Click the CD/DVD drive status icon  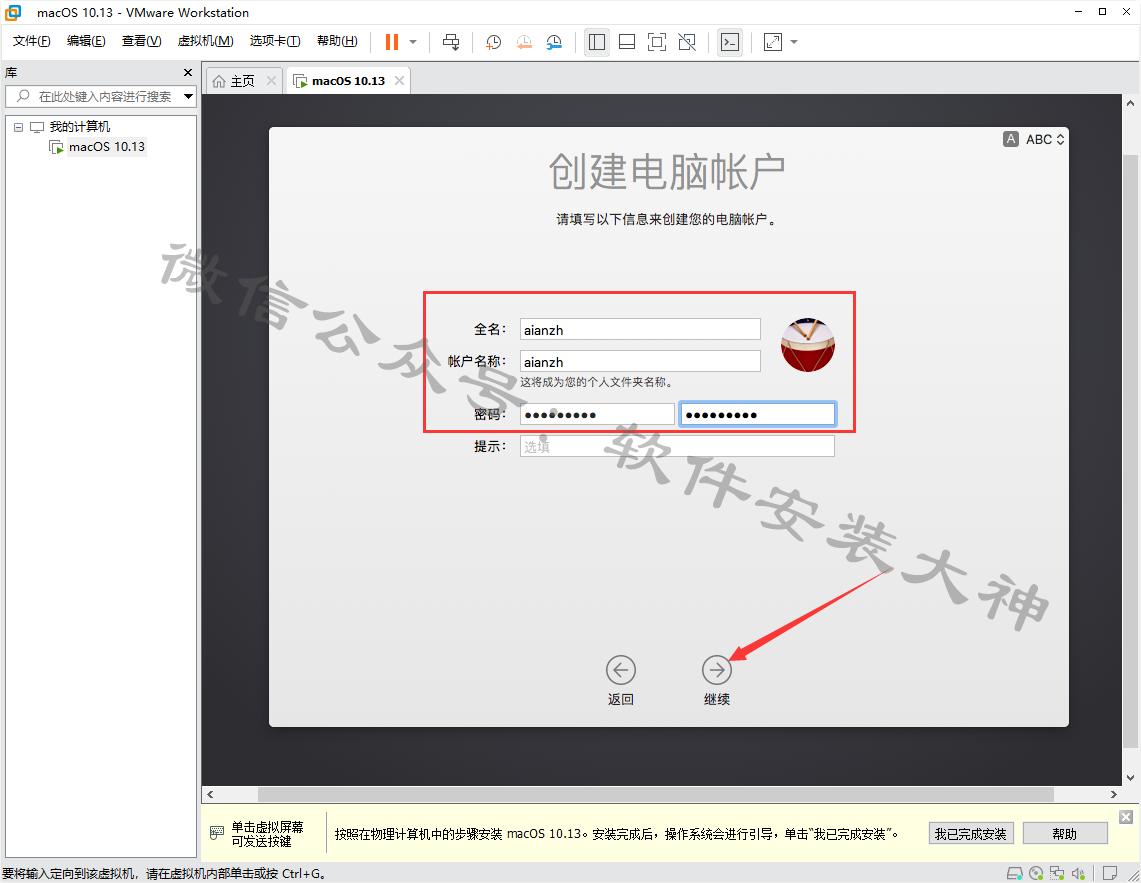pyautogui.click(x=1036, y=873)
